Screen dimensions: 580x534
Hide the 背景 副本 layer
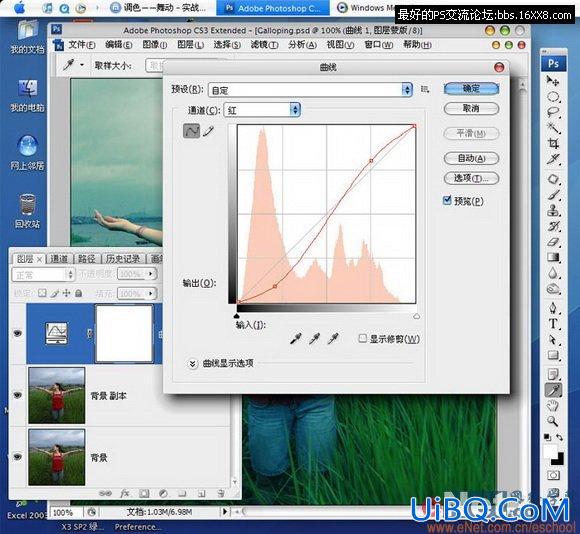(17, 395)
